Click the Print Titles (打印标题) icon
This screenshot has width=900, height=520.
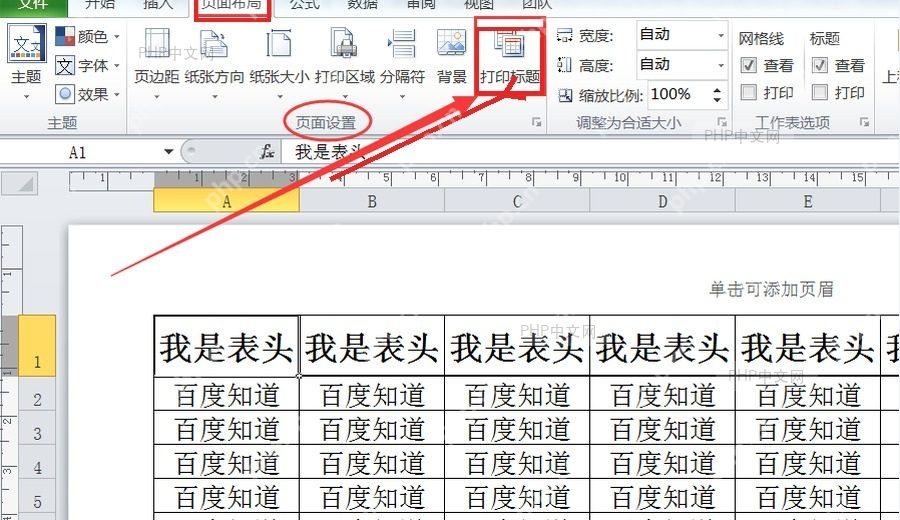coord(510,44)
